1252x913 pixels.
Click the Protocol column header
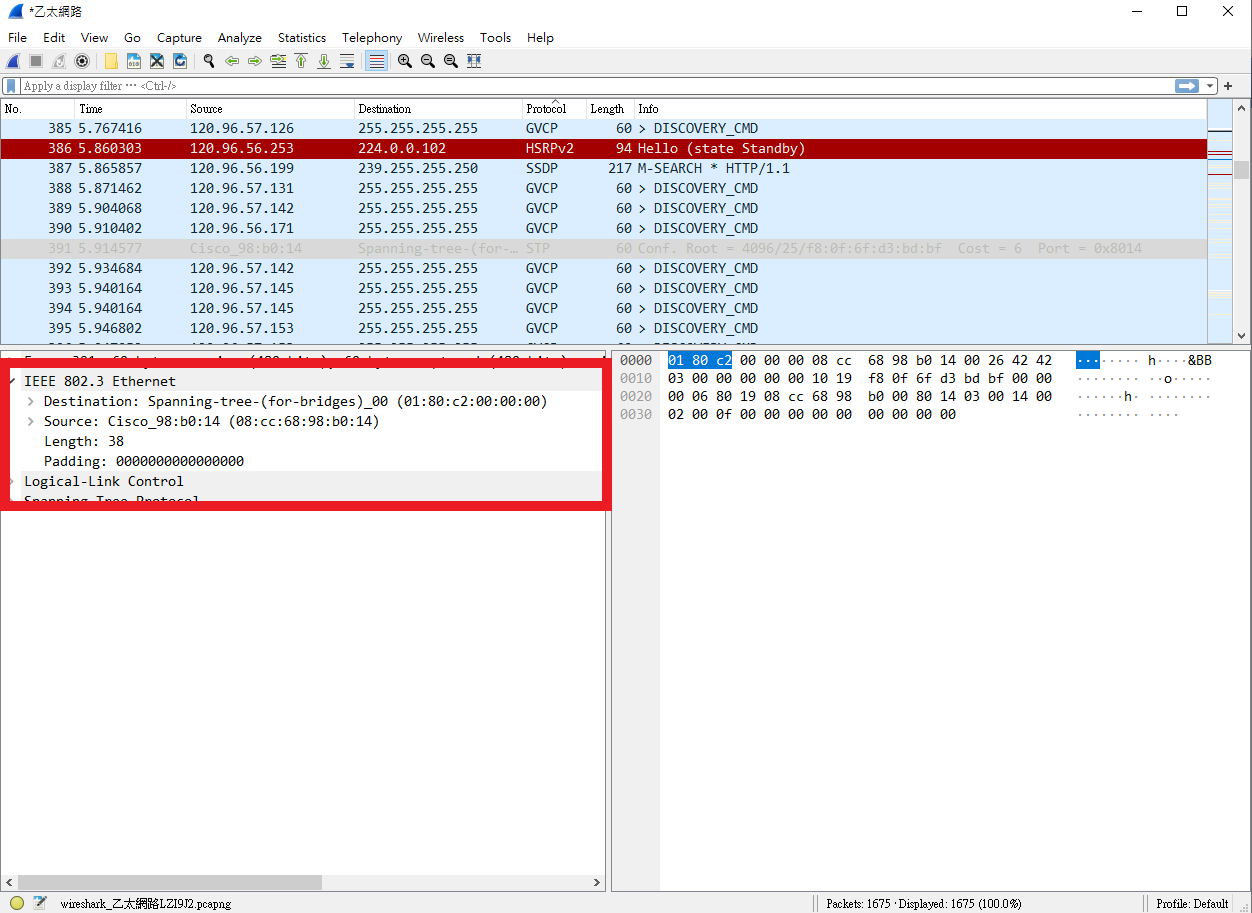(546, 108)
